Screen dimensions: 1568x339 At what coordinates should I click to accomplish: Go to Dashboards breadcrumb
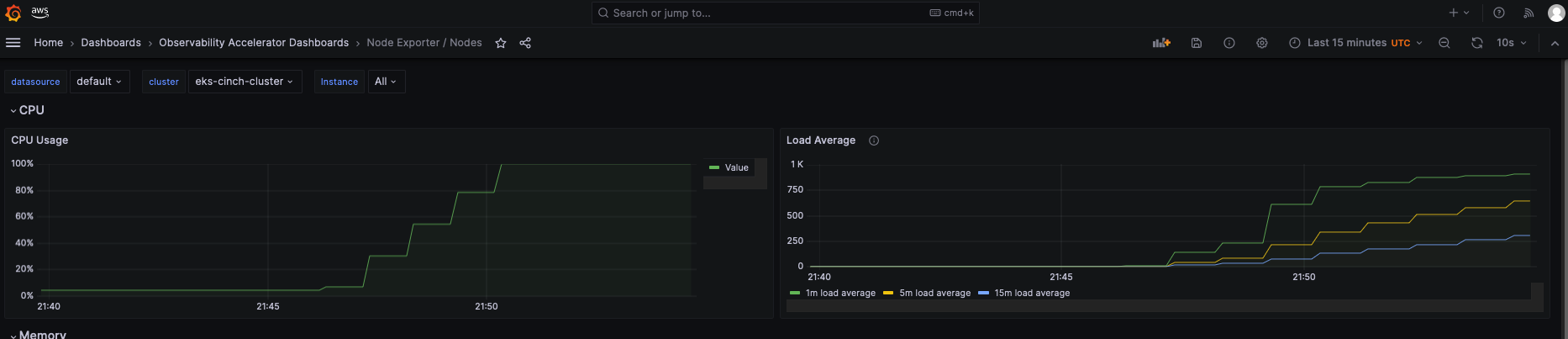point(111,43)
